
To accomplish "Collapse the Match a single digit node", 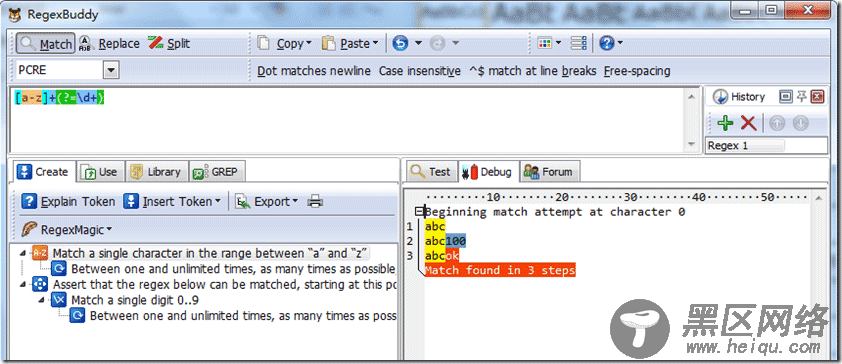I will point(41,300).
